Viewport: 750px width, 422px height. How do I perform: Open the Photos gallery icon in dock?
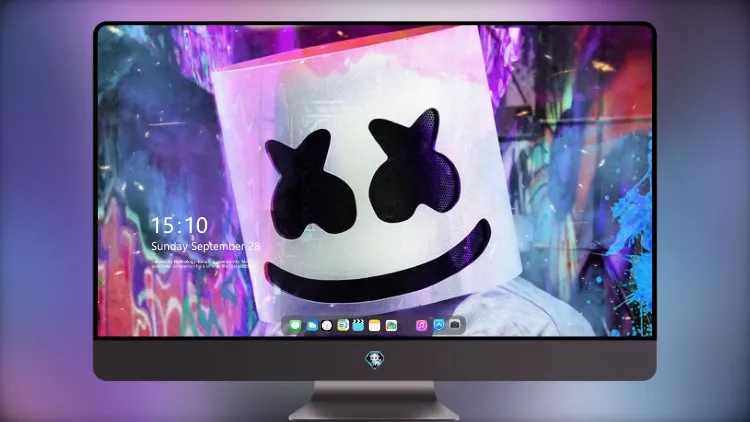(391, 326)
